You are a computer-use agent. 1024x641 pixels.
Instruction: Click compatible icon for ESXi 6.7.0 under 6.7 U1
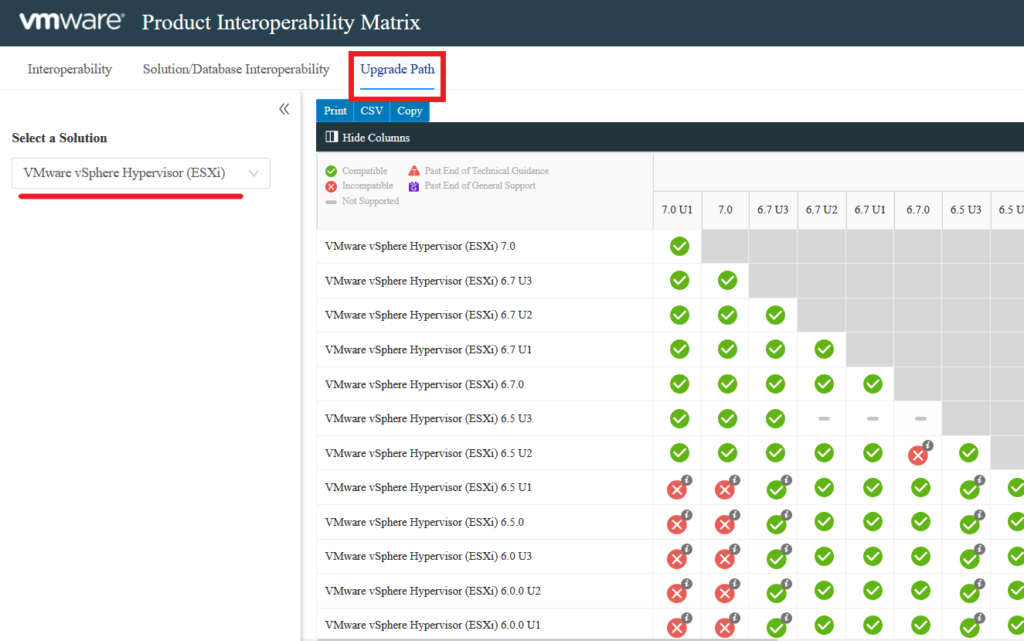[872, 383]
